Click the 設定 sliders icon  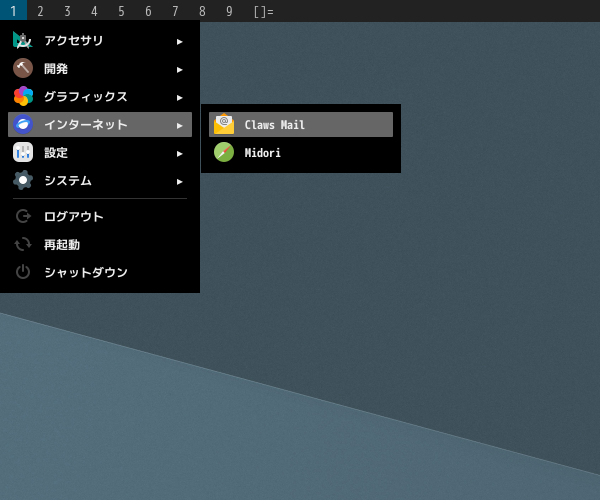pos(23,152)
